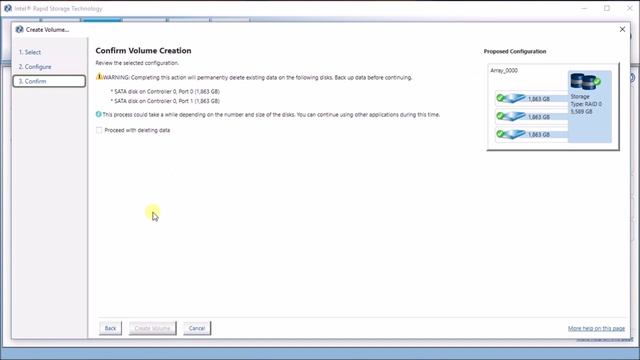Maximize the Intel Rapid Storage Technology window

tap(607, 8)
